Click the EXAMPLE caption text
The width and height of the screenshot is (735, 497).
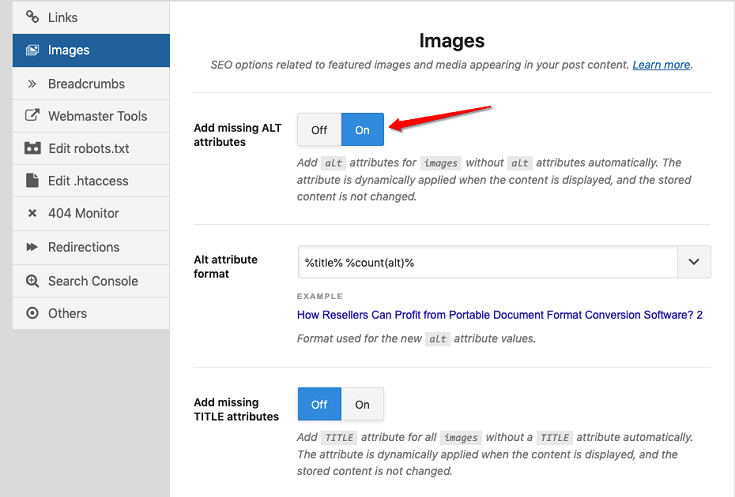(320, 296)
